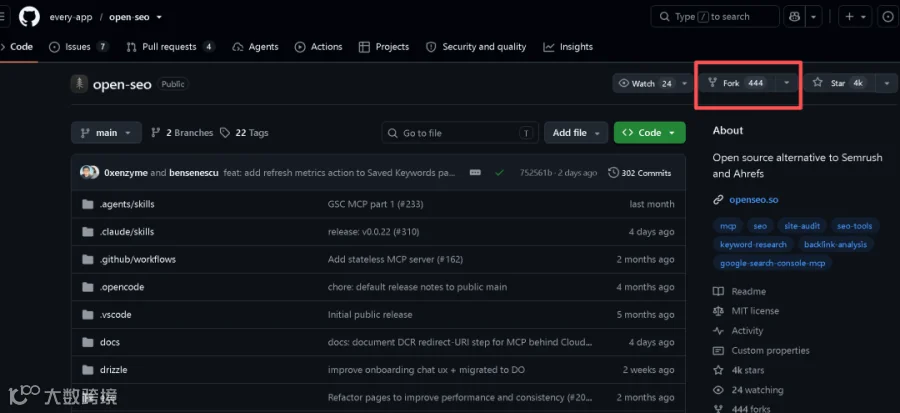Open the .github/workflows folder
This screenshot has height=413, width=900.
click(138, 259)
